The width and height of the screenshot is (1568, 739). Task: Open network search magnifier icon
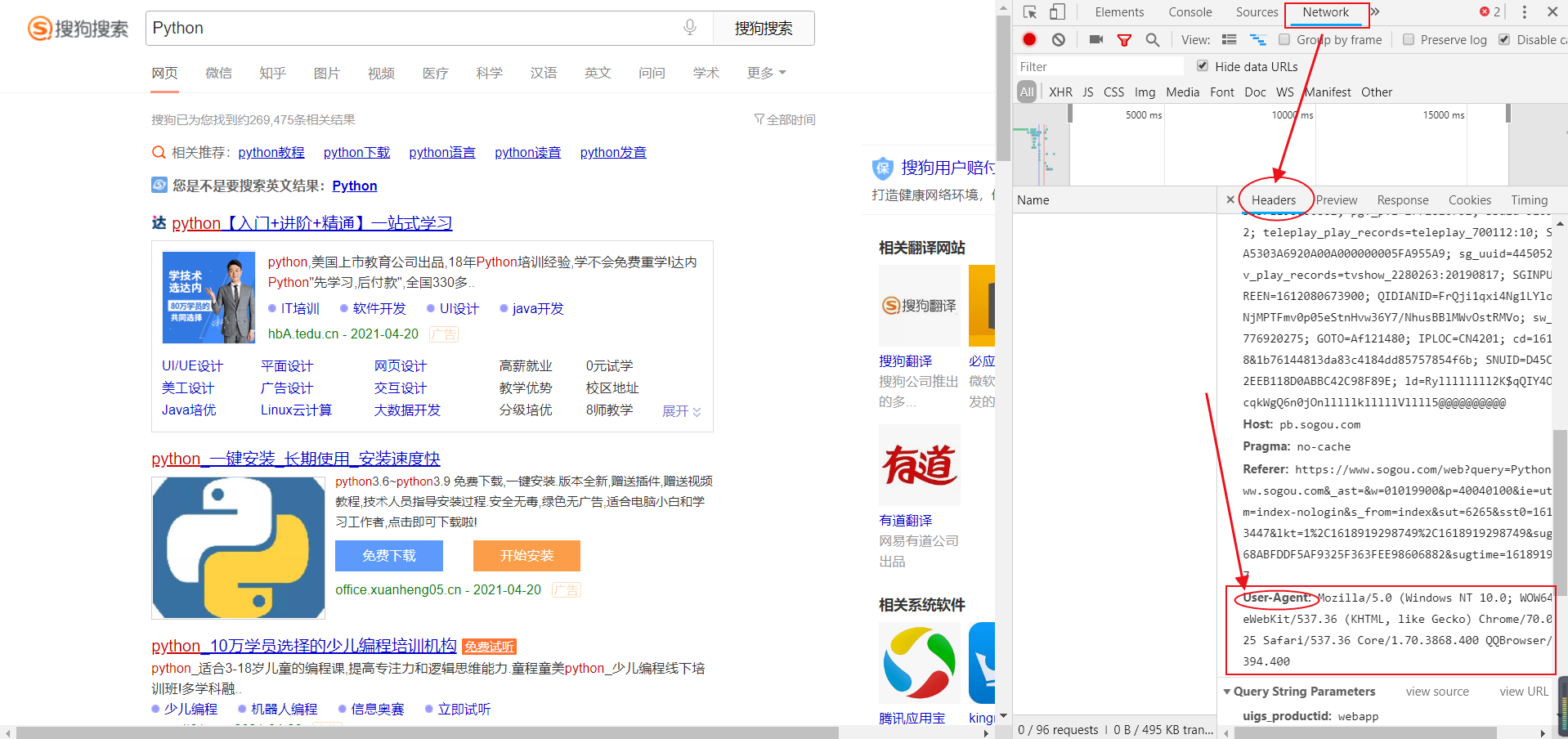pos(1152,39)
